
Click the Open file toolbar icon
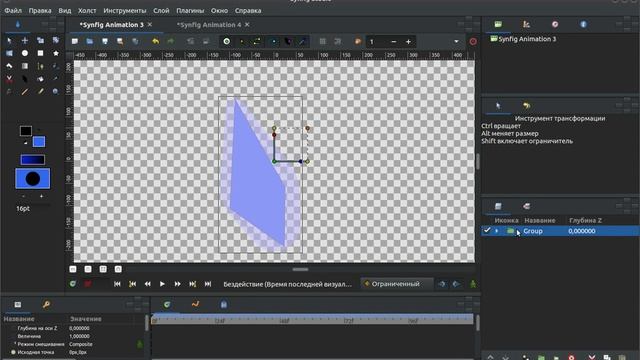(90, 41)
